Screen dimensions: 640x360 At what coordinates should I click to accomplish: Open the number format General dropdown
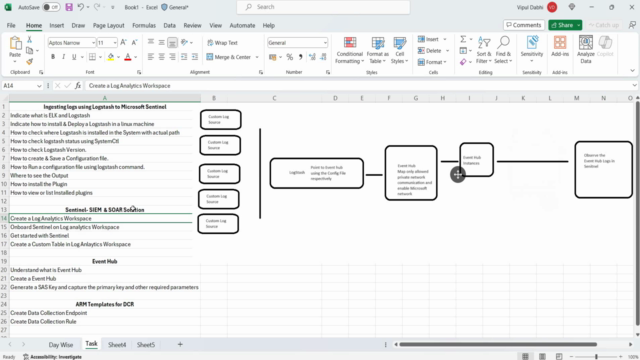[325, 42]
